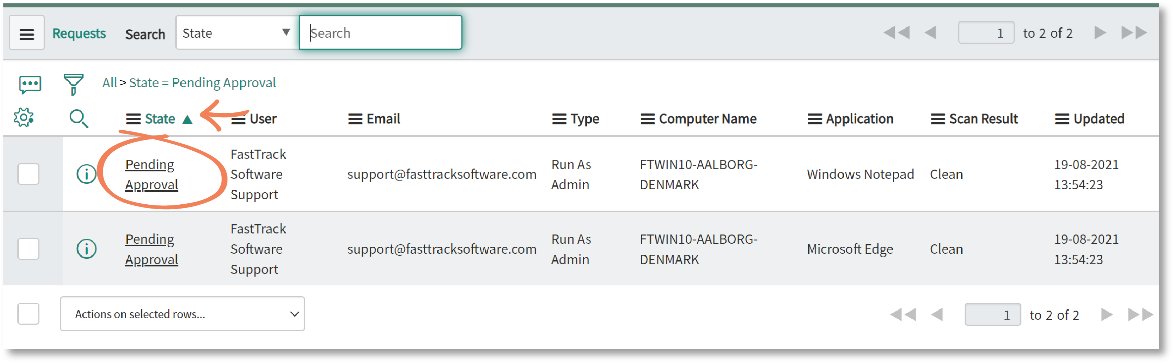Open User column options menu icon

[x=239, y=119]
